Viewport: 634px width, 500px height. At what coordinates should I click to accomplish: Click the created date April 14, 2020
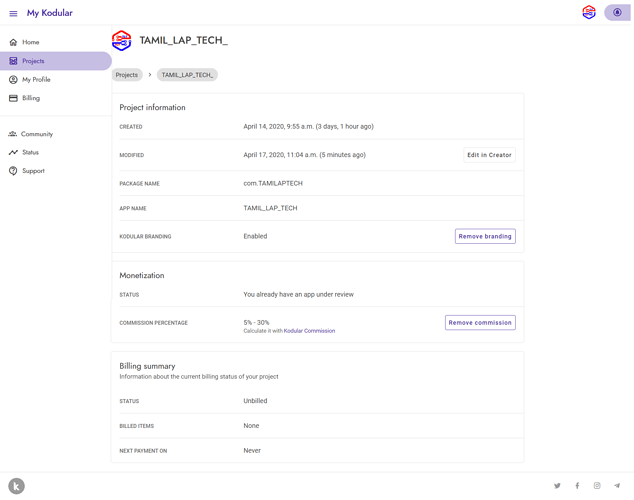coord(309,127)
